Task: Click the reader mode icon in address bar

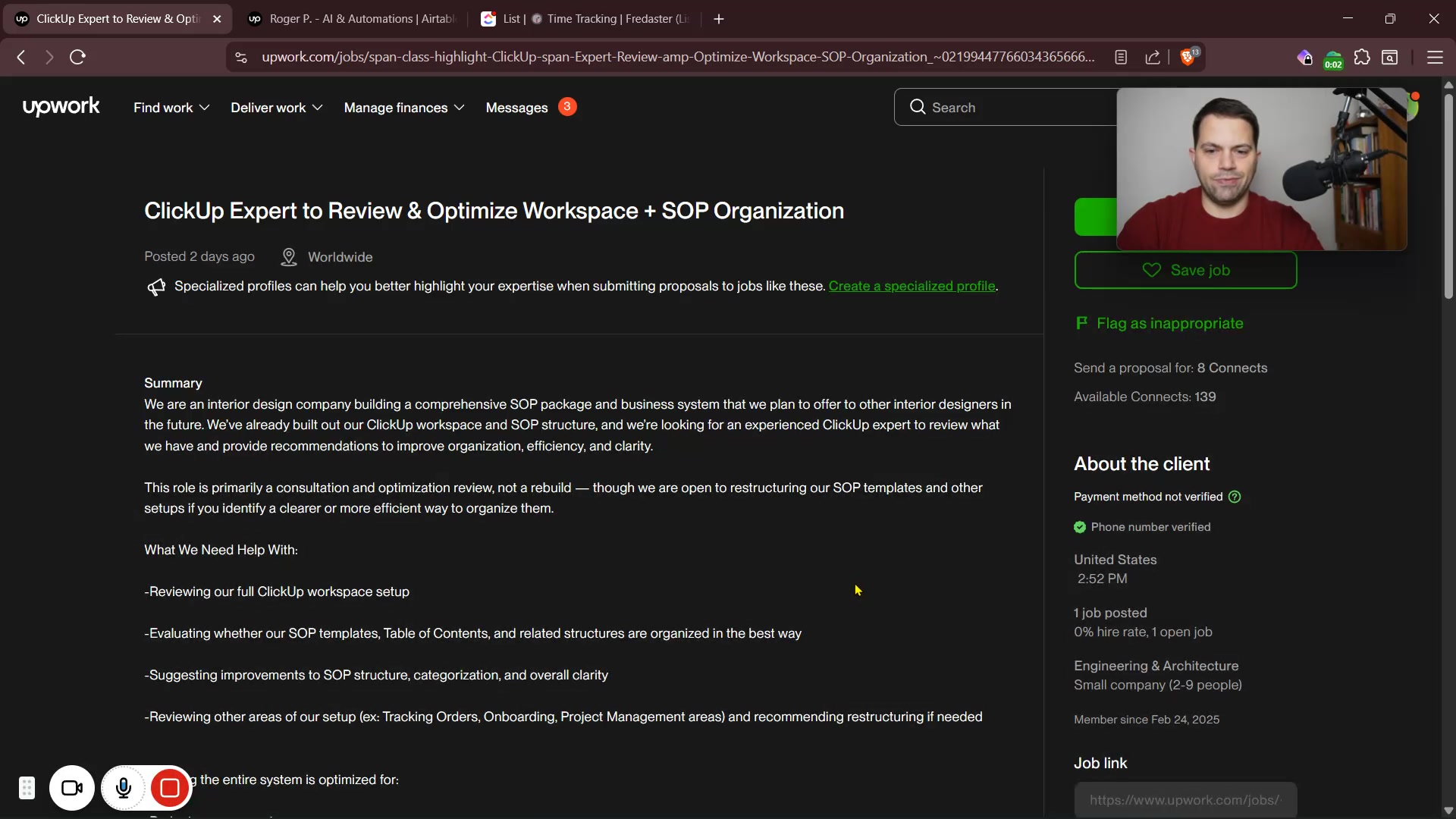Action: (1121, 58)
